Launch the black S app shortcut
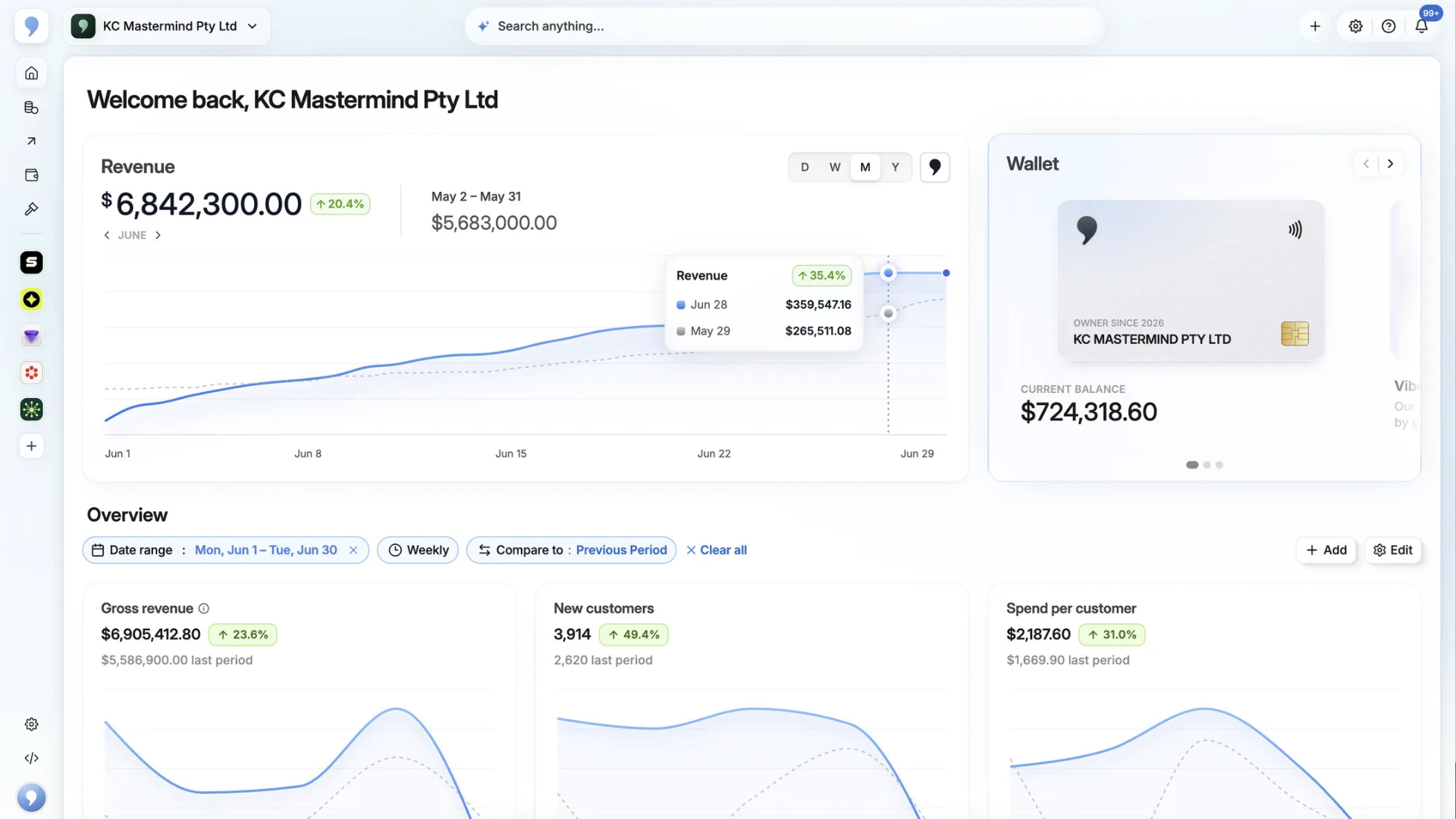Screen dimensions: 1456x819 click(x=31, y=262)
